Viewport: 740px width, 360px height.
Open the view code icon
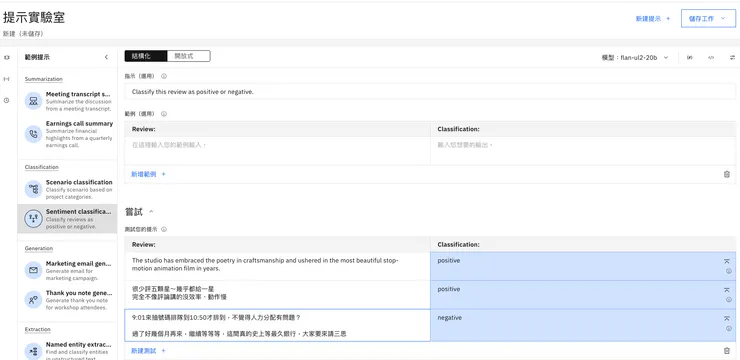pyautogui.click(x=711, y=58)
